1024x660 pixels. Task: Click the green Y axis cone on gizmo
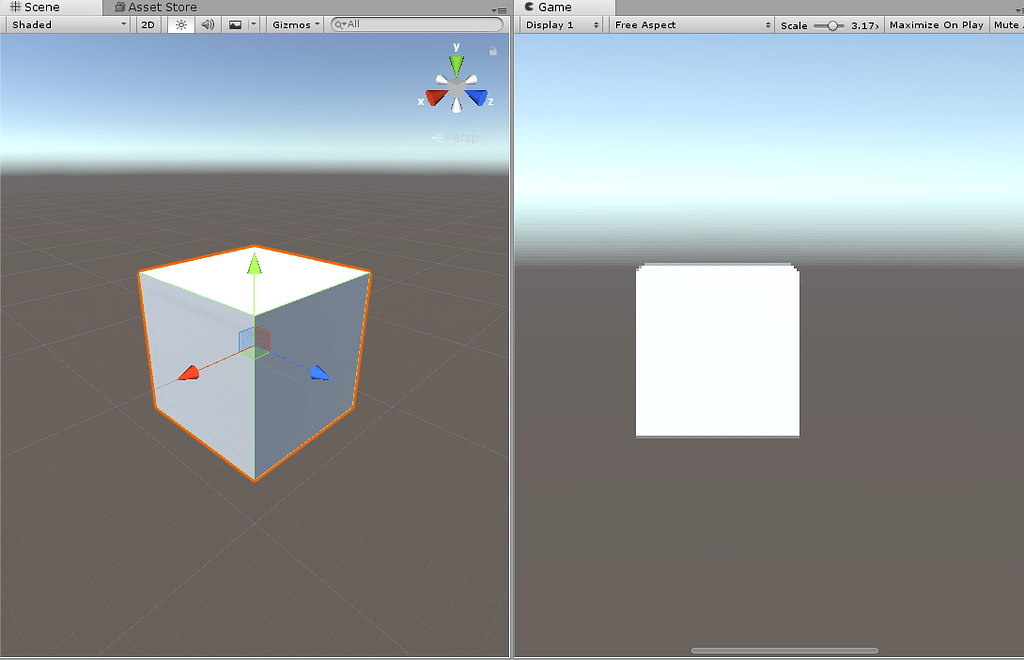[x=457, y=65]
